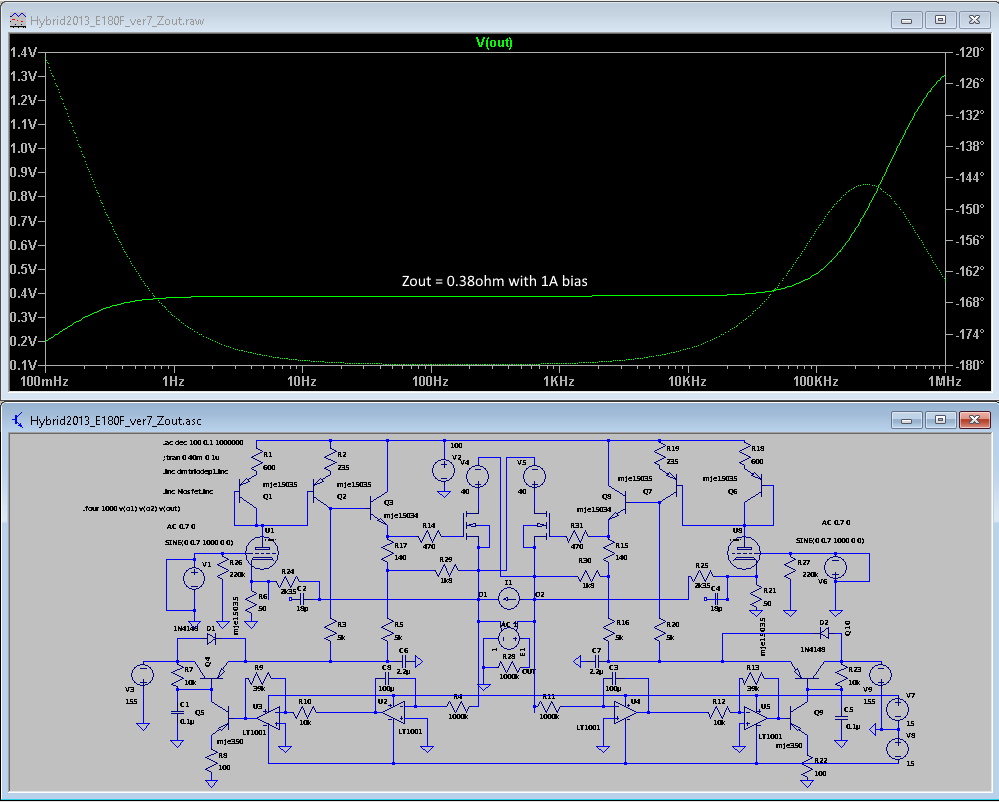999x802 pixels.
Task: Select the D1 1N4148 diode symbol
Action: [210, 638]
